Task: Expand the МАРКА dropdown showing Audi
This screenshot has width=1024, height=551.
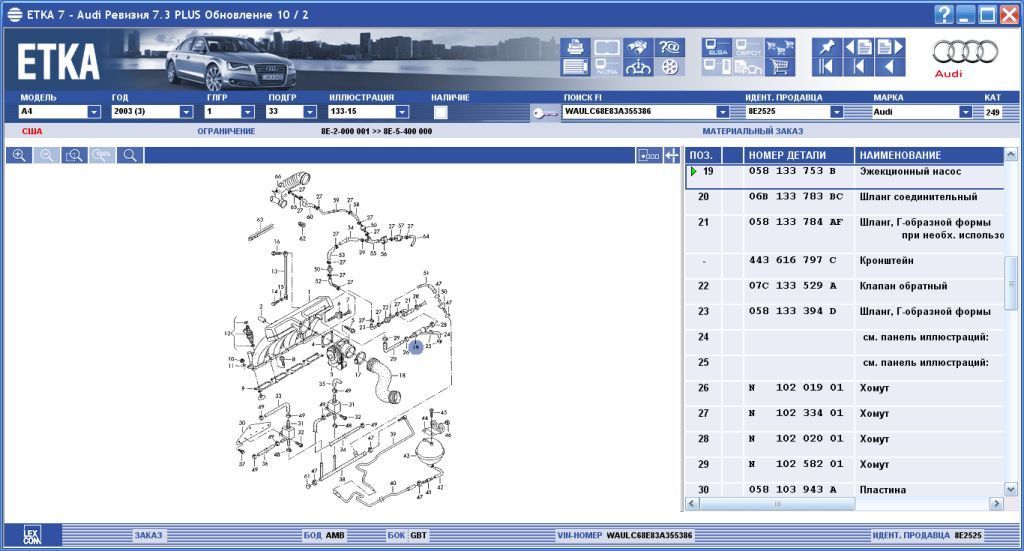Action: click(x=965, y=112)
